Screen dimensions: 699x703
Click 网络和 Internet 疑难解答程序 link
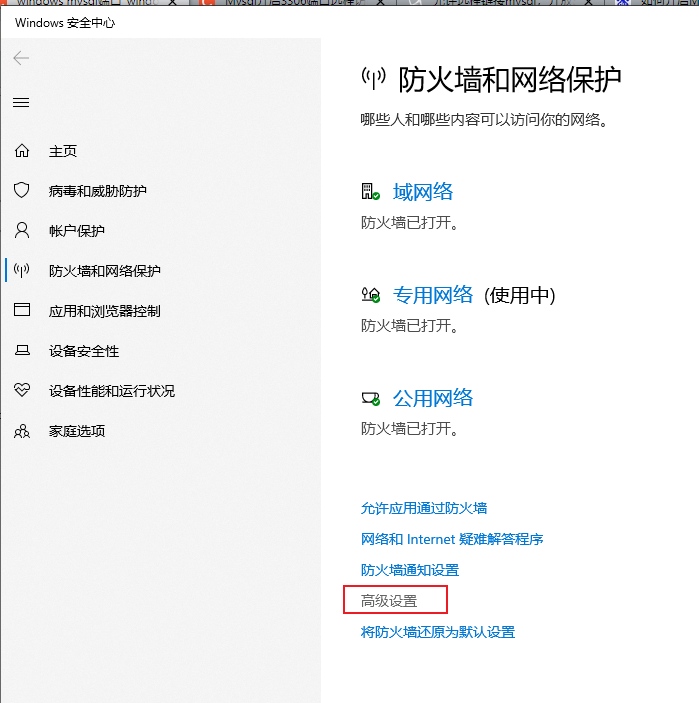(452, 539)
